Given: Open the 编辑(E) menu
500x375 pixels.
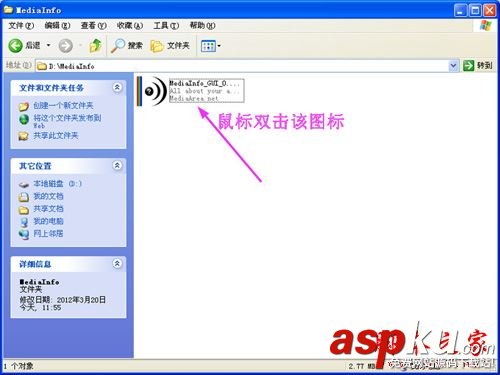Looking at the screenshot, I should click(x=57, y=25).
